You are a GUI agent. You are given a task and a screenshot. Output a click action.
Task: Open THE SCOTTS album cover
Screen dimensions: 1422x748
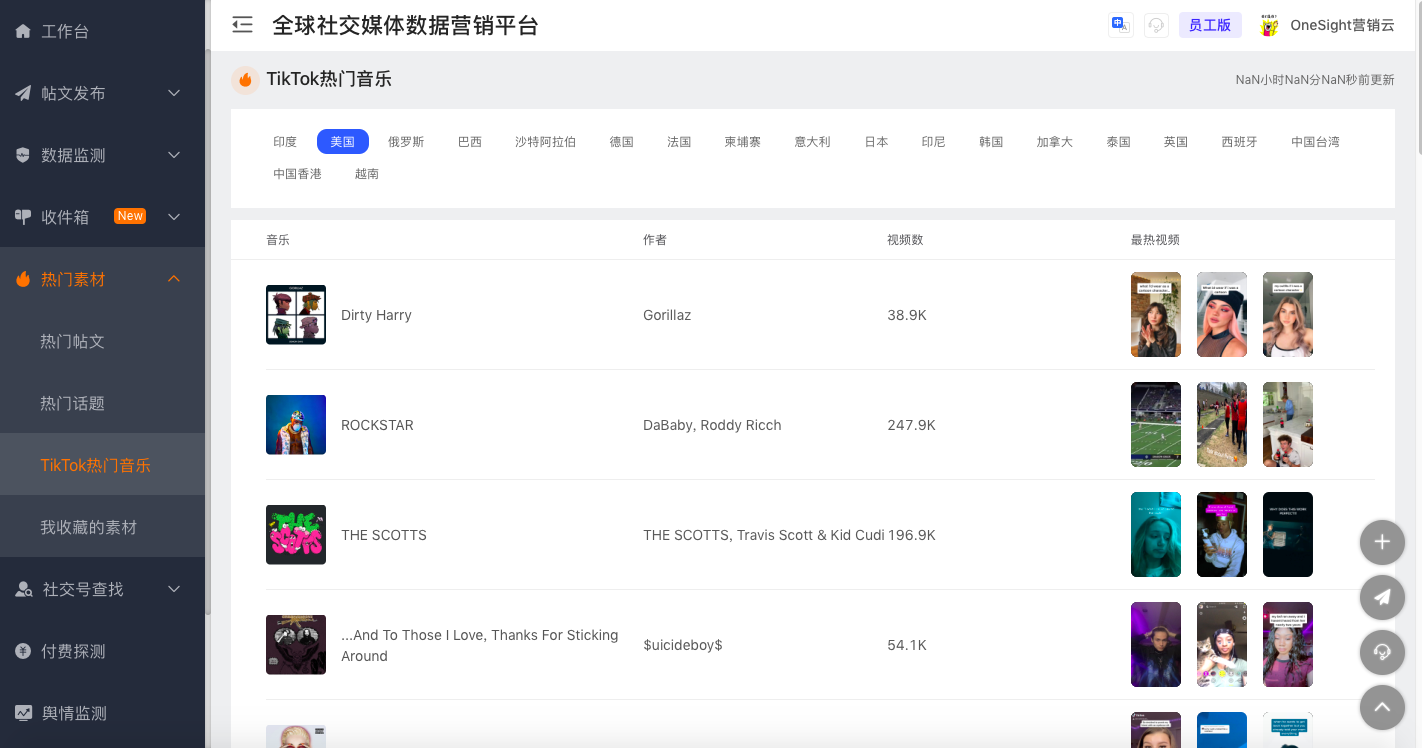(x=296, y=535)
